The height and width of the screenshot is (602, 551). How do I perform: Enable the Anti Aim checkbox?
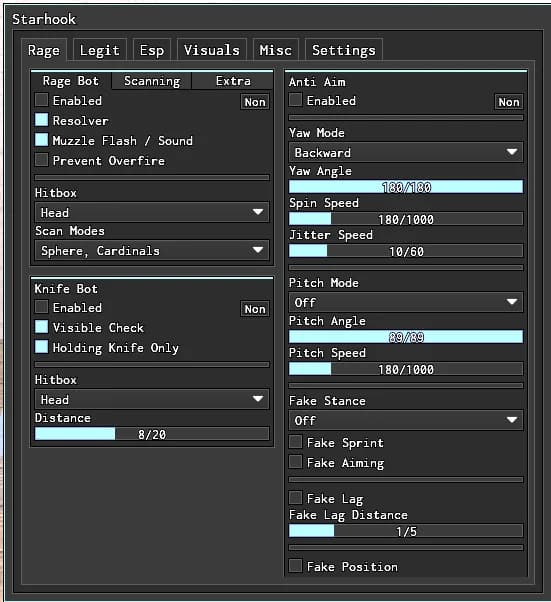pos(295,100)
